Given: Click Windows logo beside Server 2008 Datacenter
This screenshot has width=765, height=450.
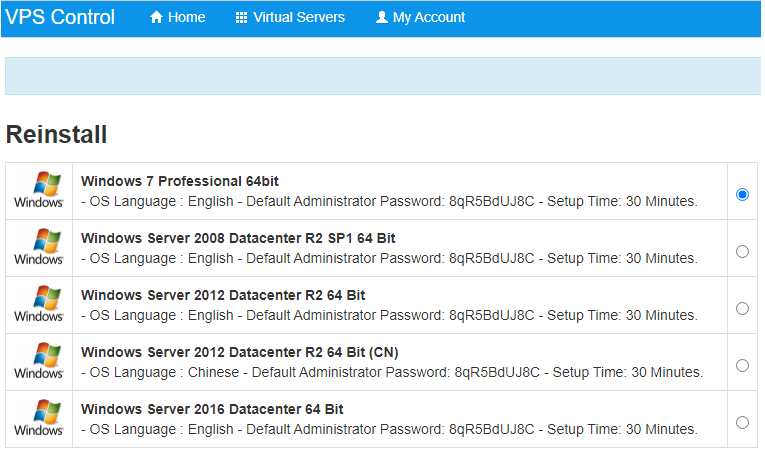Looking at the screenshot, I should coord(39,248).
